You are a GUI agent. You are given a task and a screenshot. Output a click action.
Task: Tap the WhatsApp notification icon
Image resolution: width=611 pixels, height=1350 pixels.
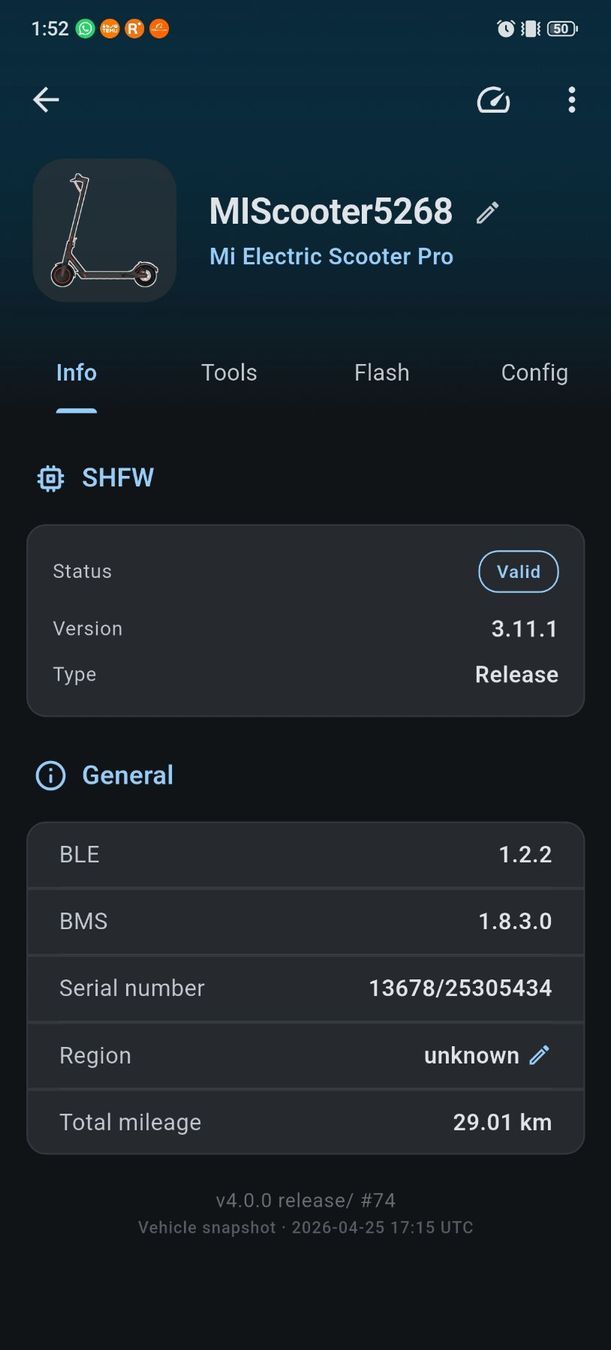[86, 29]
